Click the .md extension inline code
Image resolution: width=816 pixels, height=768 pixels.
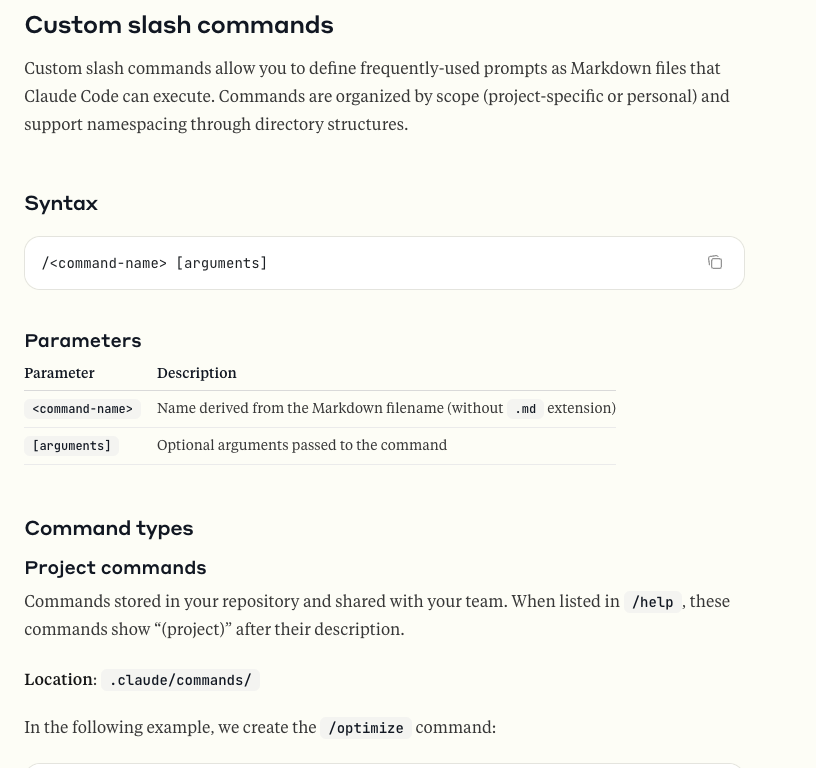(x=525, y=409)
